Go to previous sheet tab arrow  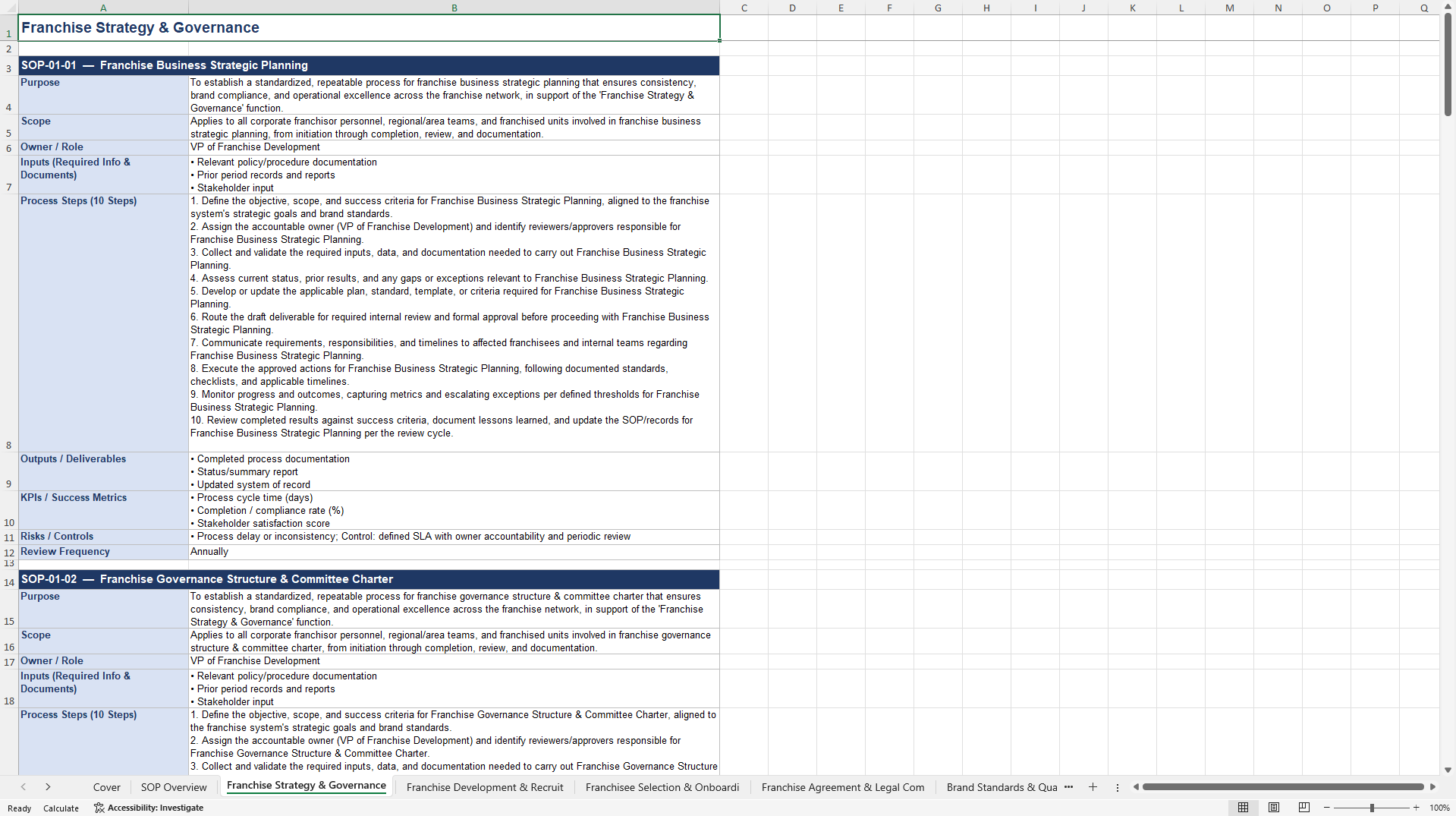click(24, 787)
